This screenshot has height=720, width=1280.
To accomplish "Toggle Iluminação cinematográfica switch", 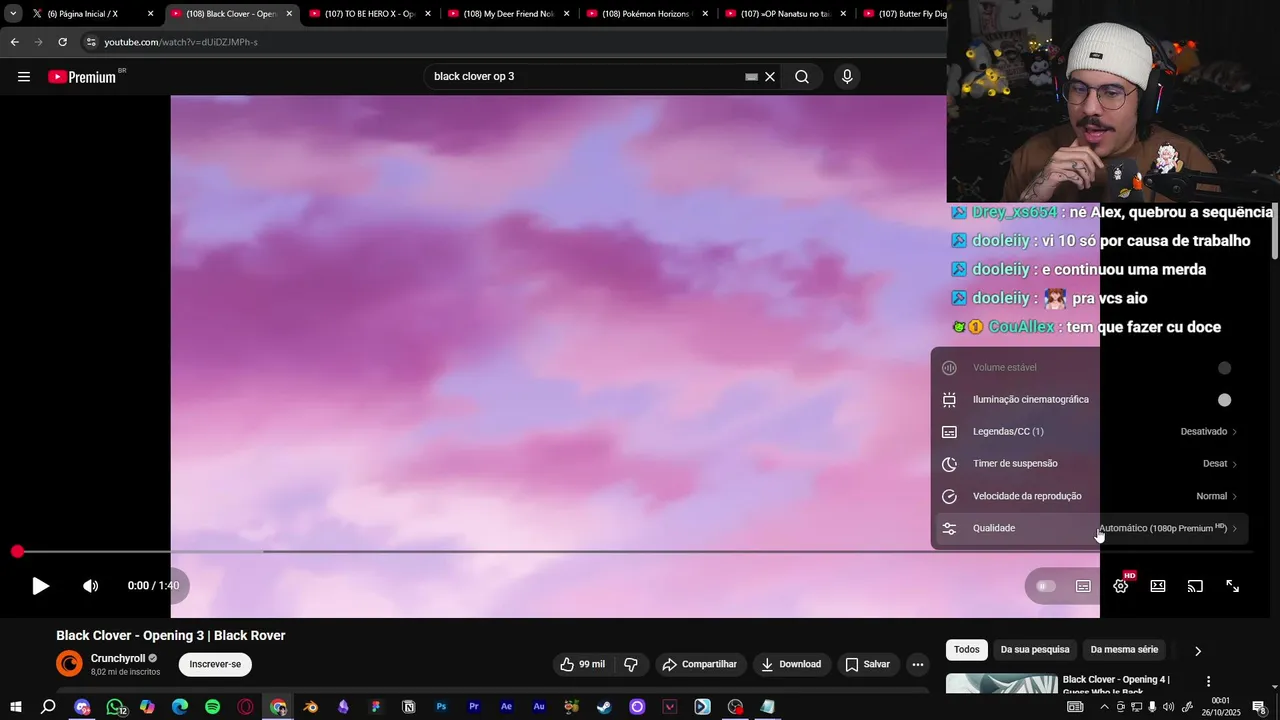I will click(1224, 400).
